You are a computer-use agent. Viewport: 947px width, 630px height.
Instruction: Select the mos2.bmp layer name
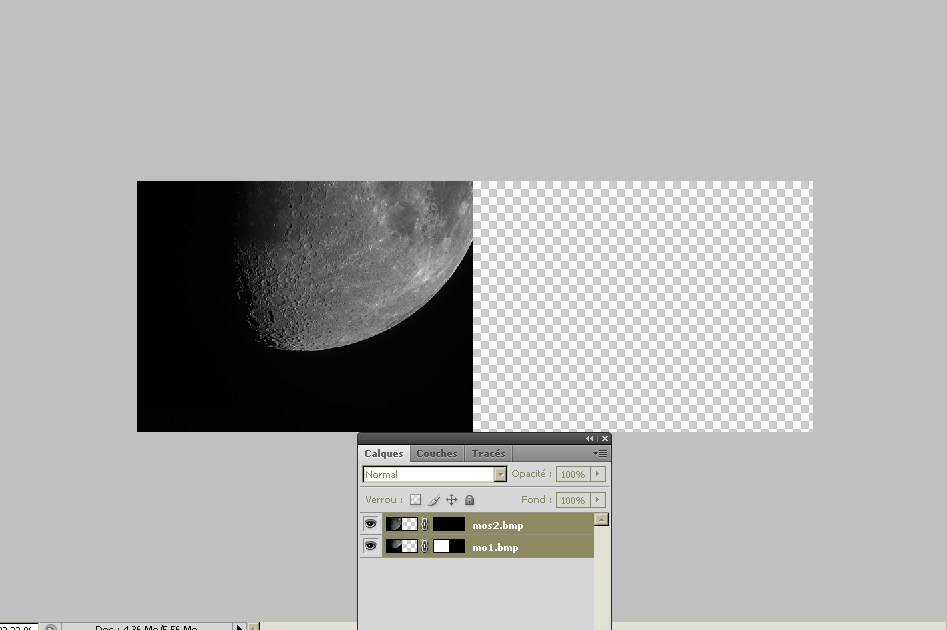pyautogui.click(x=498, y=525)
